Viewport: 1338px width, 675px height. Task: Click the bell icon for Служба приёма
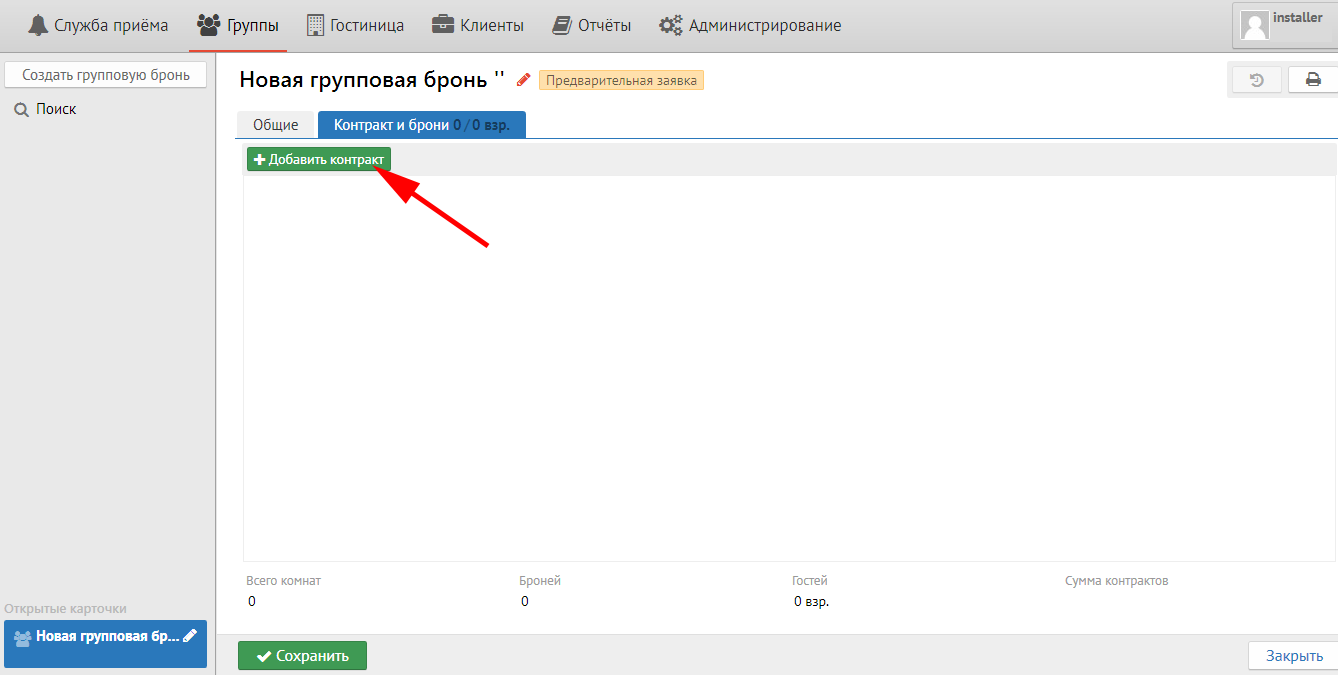[x=38, y=26]
